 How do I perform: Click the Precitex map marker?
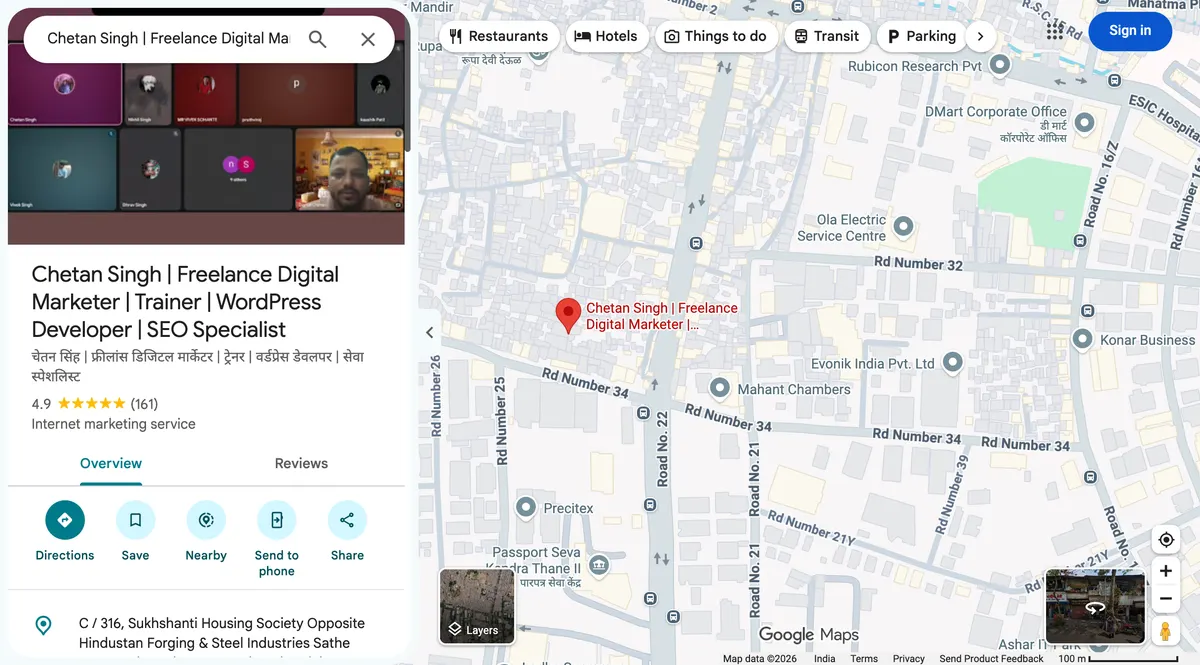click(526, 508)
